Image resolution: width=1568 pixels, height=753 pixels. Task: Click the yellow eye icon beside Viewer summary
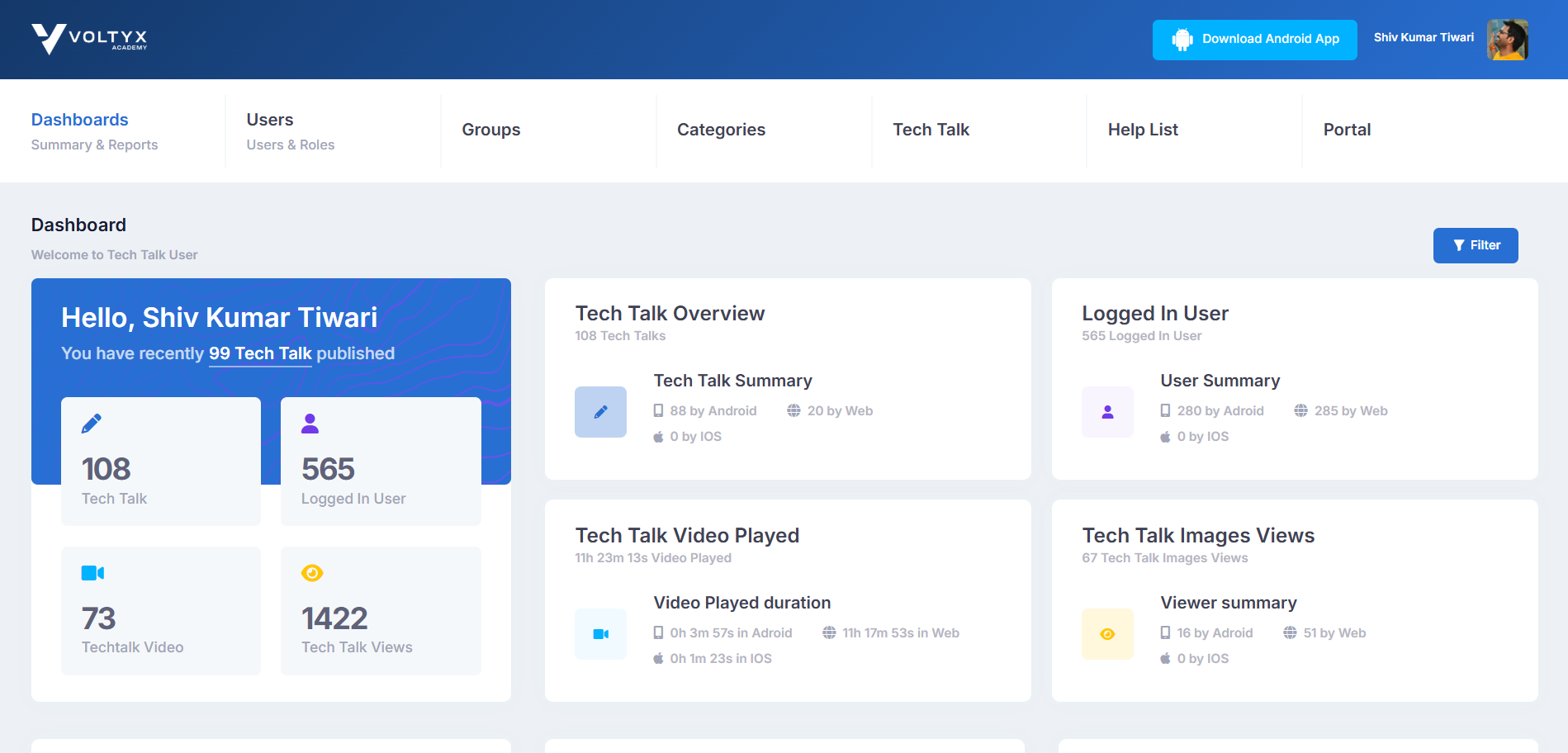point(1107,634)
